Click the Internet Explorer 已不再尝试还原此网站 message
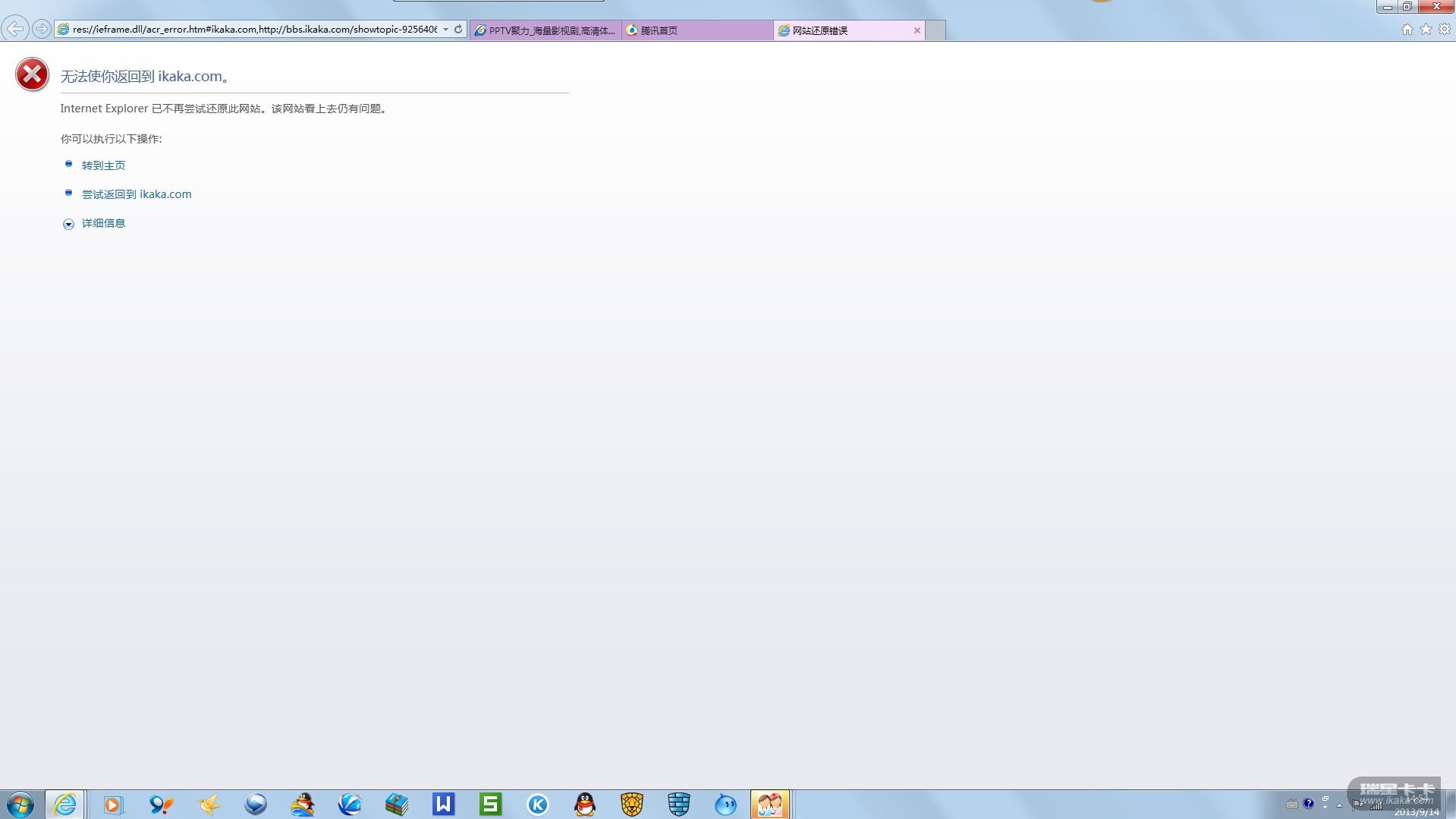This screenshot has height=819, width=1456. 225,109
